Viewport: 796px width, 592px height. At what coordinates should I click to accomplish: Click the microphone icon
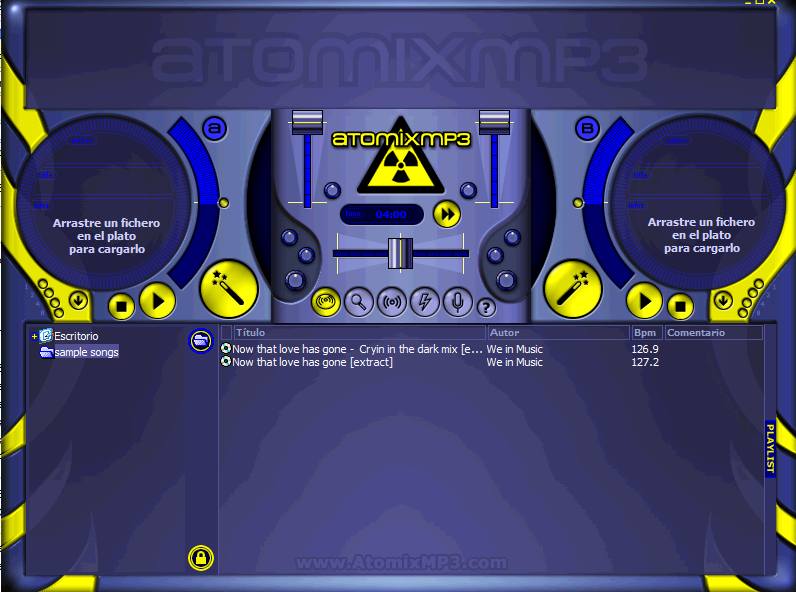pos(457,302)
